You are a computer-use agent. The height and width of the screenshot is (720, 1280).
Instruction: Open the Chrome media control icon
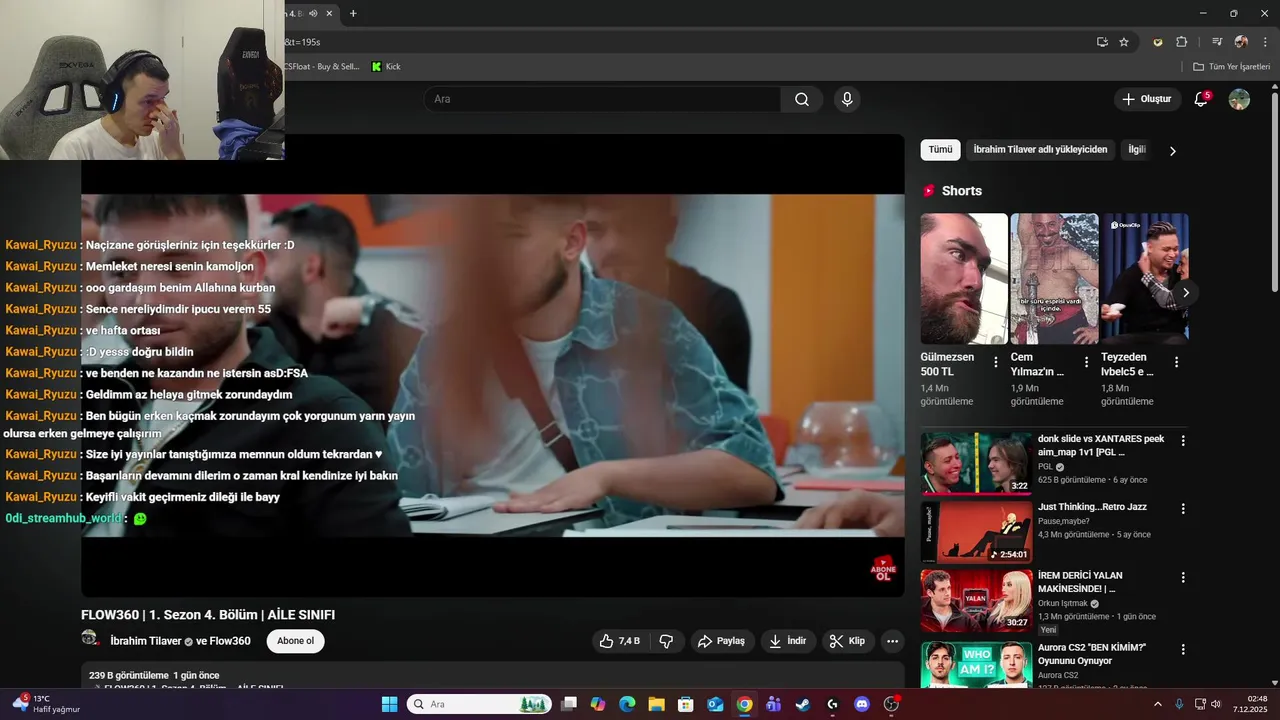click(x=1217, y=42)
